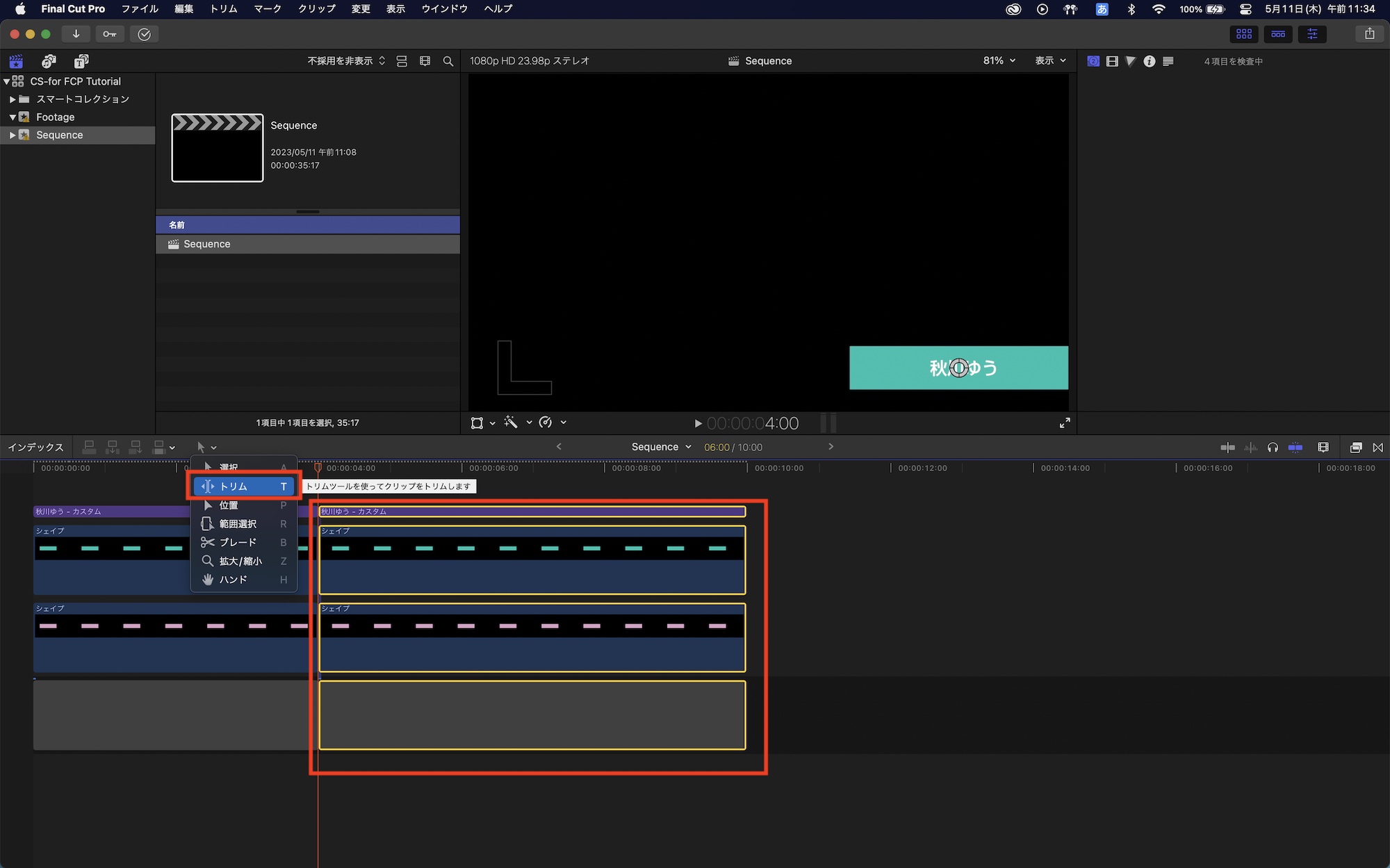Open the クリップ menu in menu bar

(x=316, y=9)
